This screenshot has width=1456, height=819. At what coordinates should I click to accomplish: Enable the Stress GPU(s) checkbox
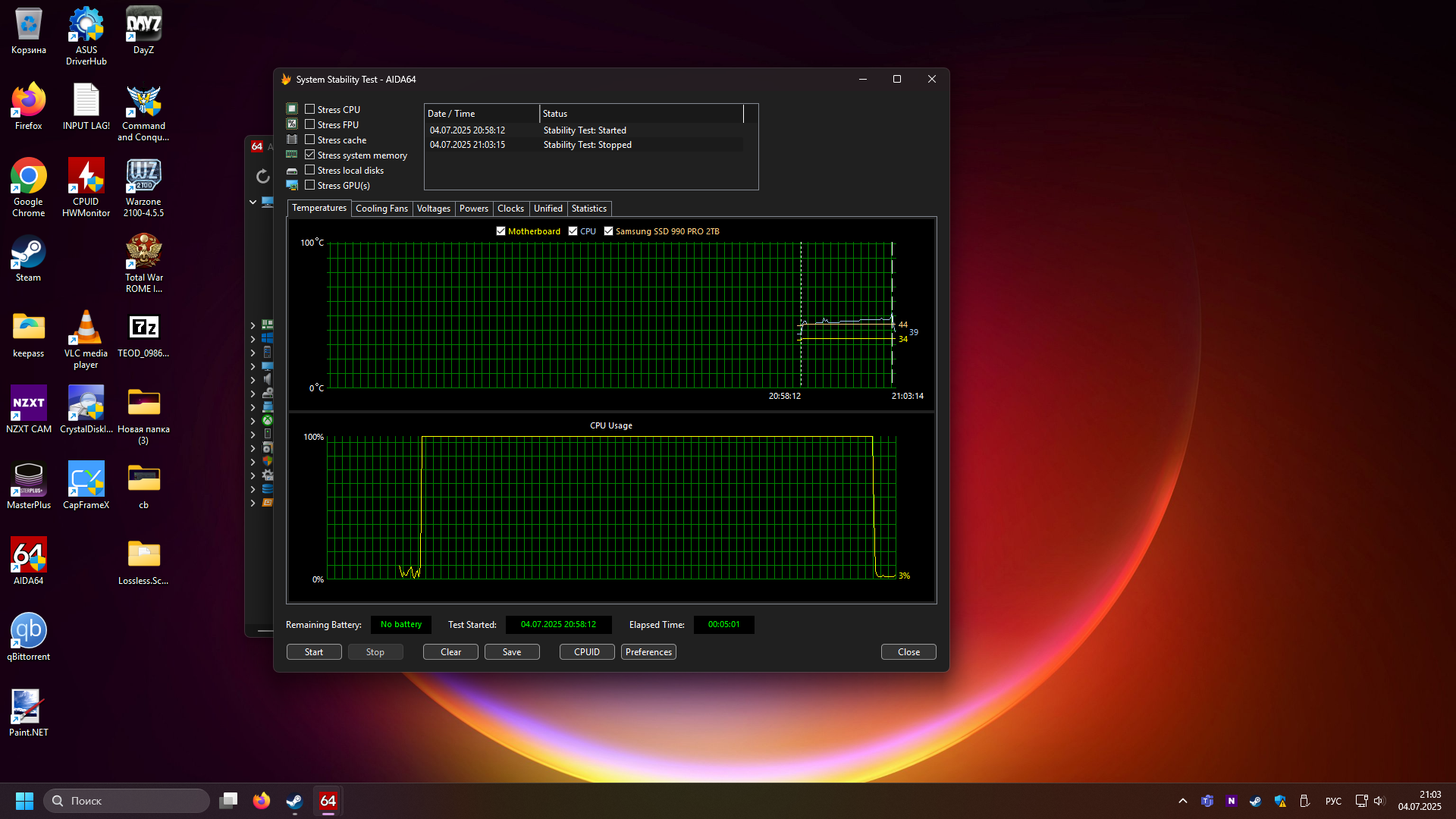pyautogui.click(x=309, y=185)
